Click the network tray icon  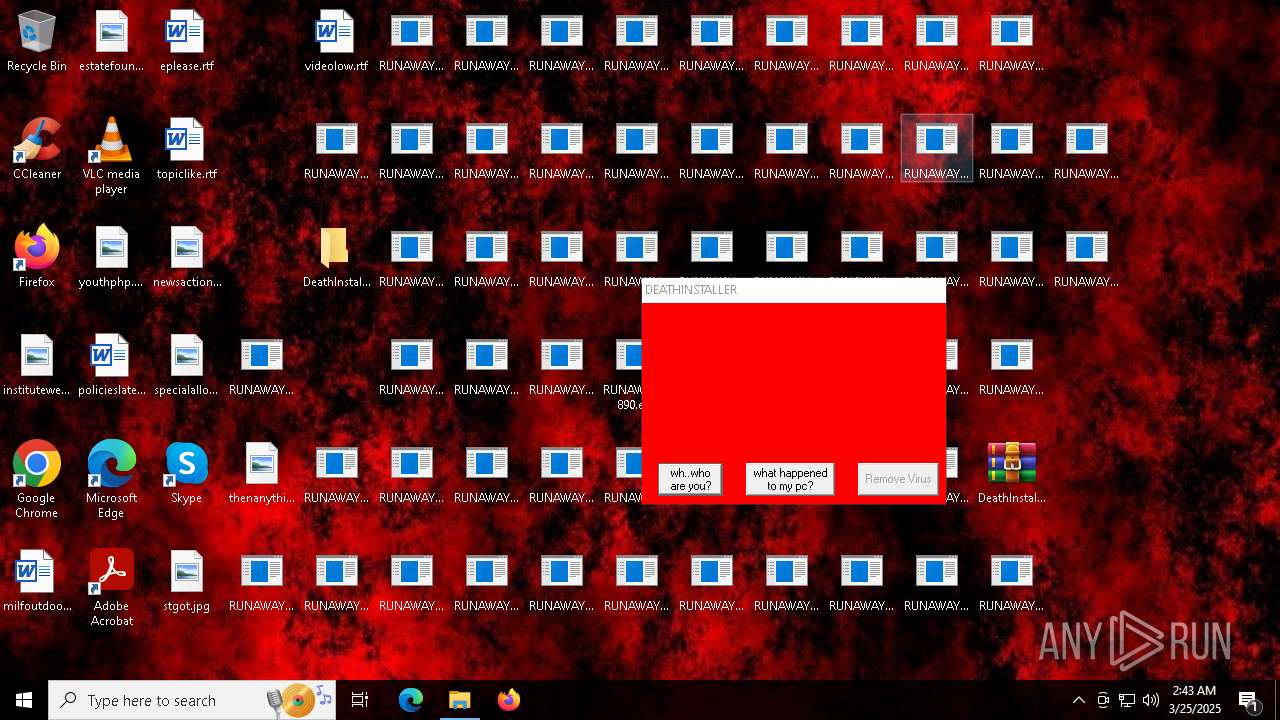coord(1127,700)
